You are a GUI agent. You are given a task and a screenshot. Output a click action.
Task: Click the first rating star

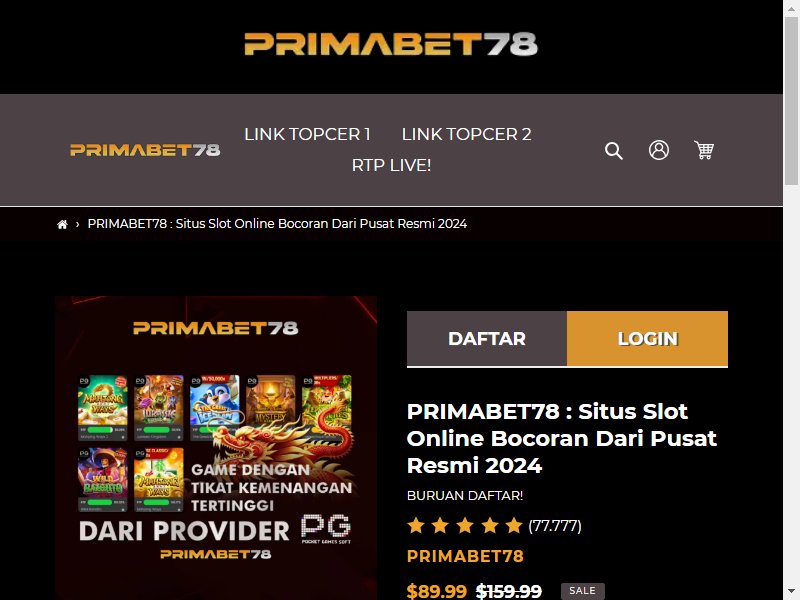pyautogui.click(x=416, y=525)
